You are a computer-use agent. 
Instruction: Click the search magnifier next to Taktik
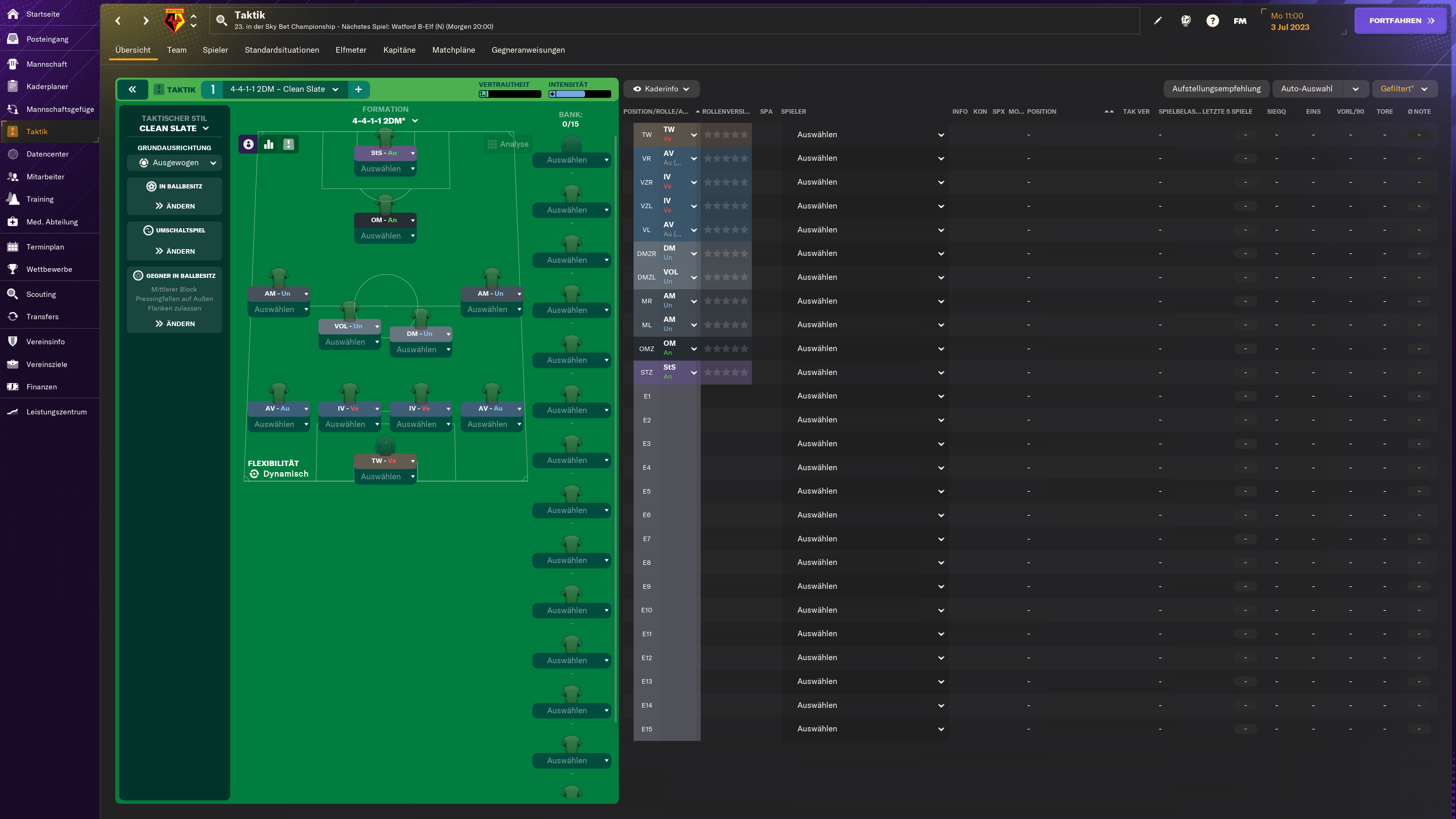(221, 20)
